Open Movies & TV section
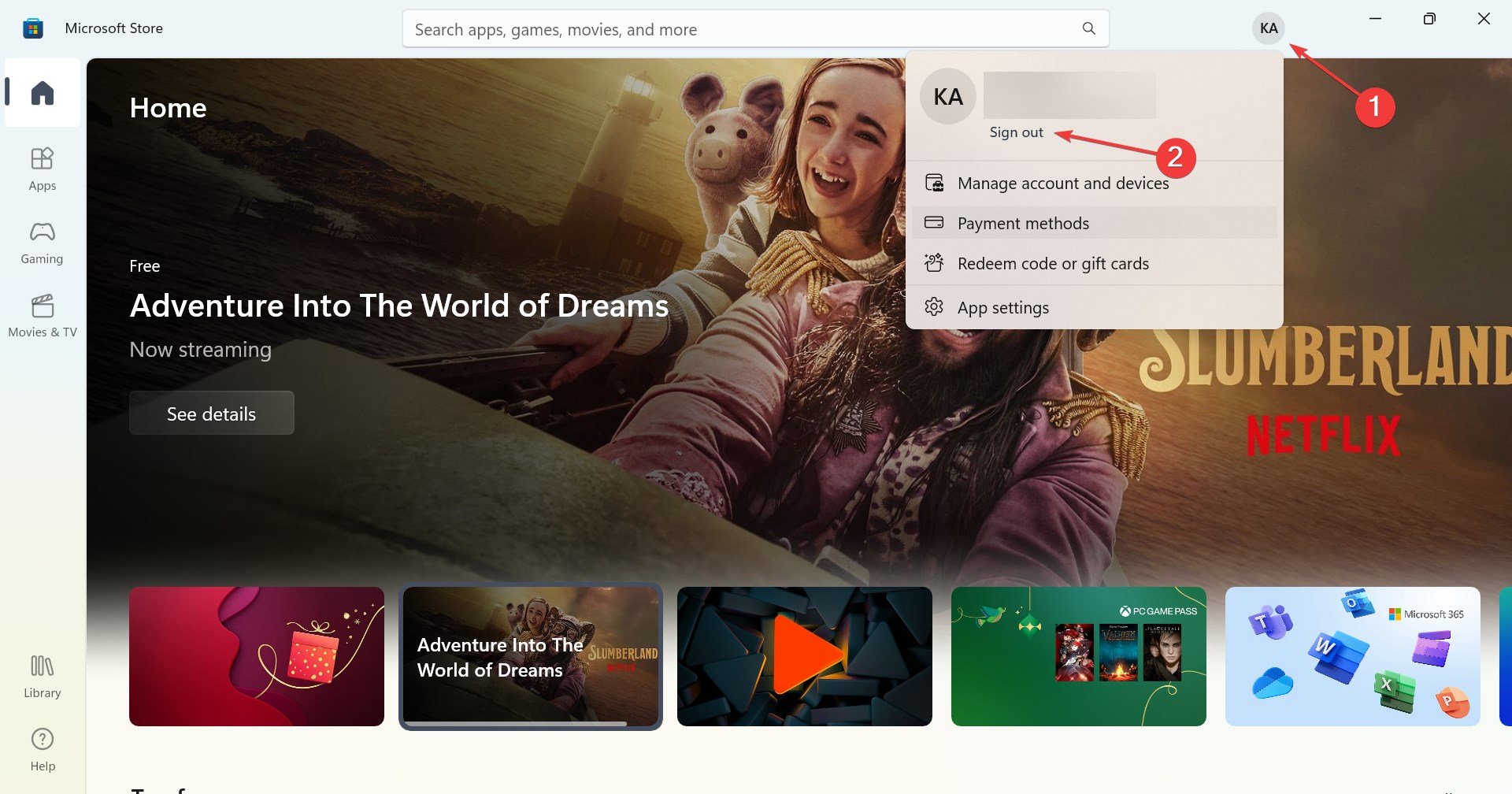1512x794 pixels. [x=43, y=316]
